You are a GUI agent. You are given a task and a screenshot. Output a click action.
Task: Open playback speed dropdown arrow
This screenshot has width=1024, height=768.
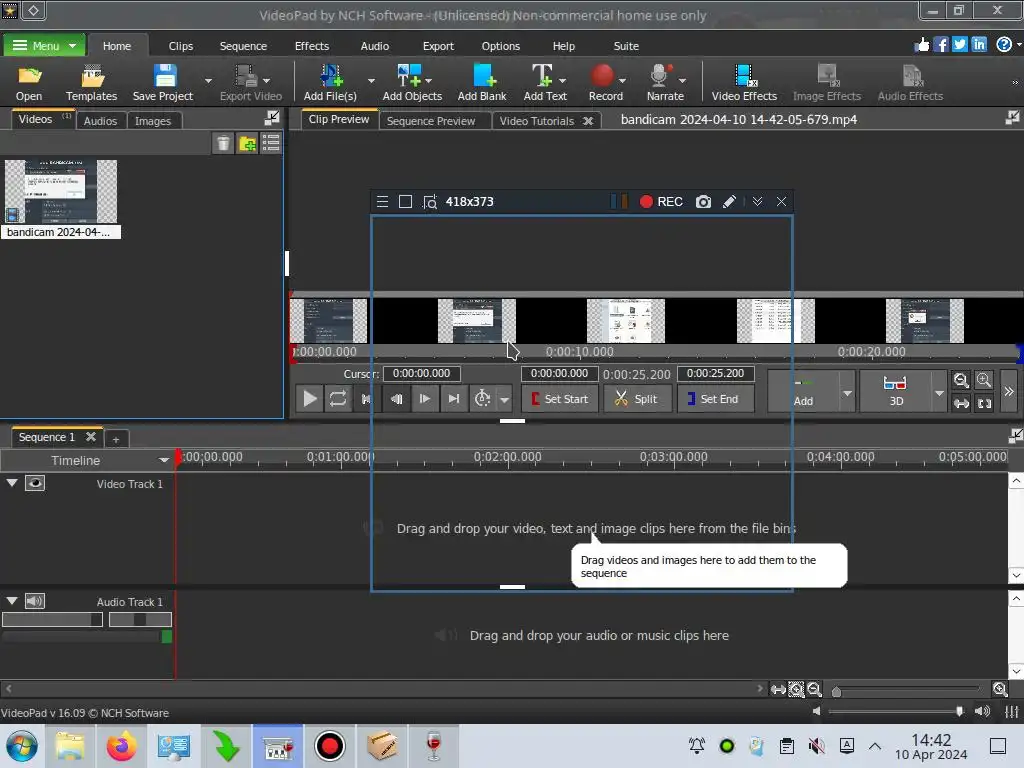point(504,399)
